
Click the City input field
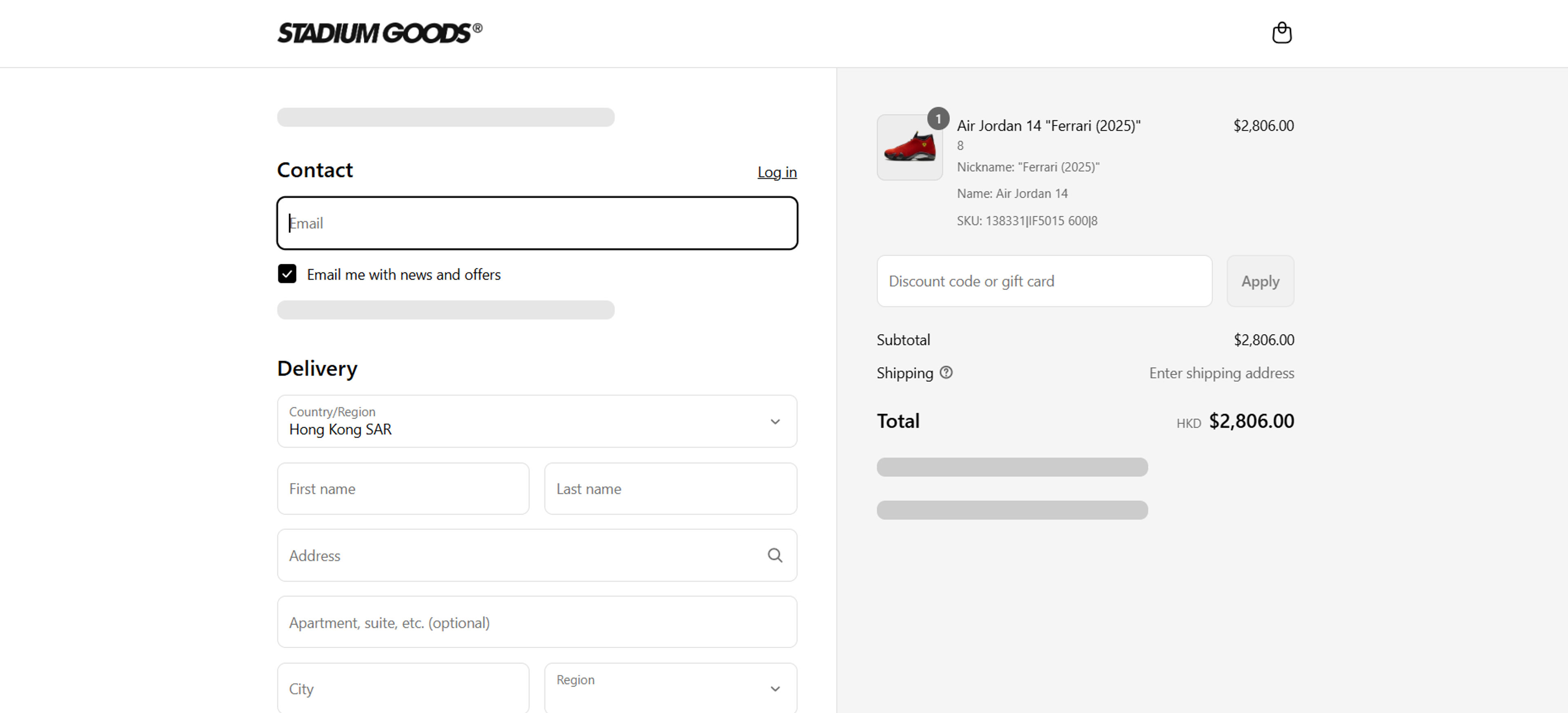(x=403, y=688)
